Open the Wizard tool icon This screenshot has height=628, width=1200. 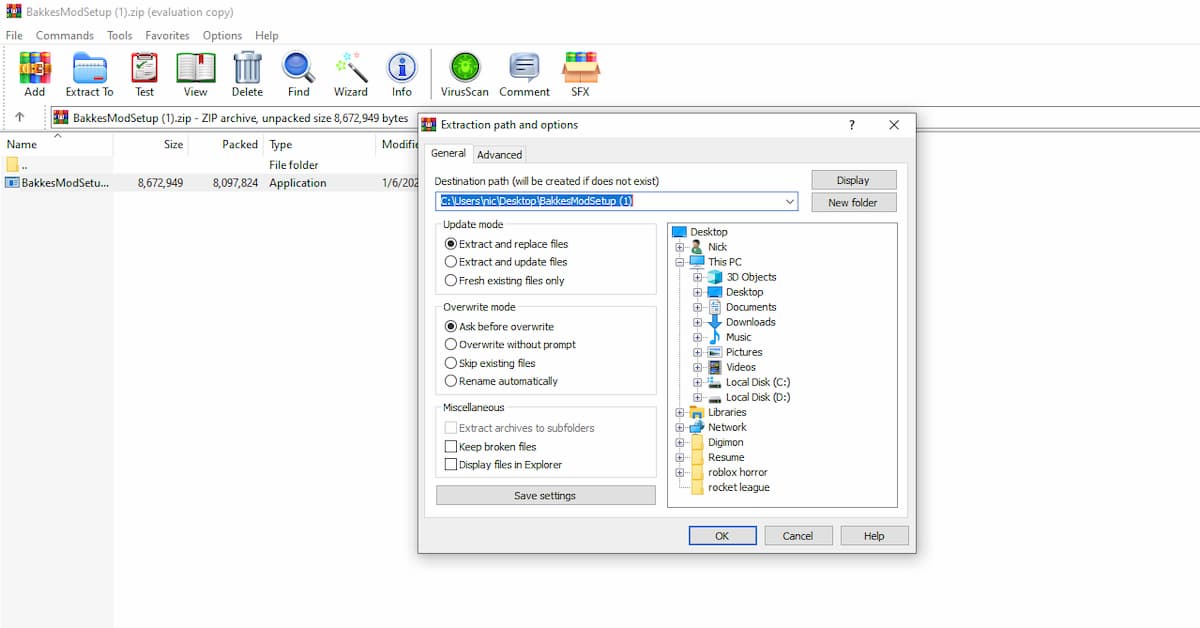click(x=350, y=74)
